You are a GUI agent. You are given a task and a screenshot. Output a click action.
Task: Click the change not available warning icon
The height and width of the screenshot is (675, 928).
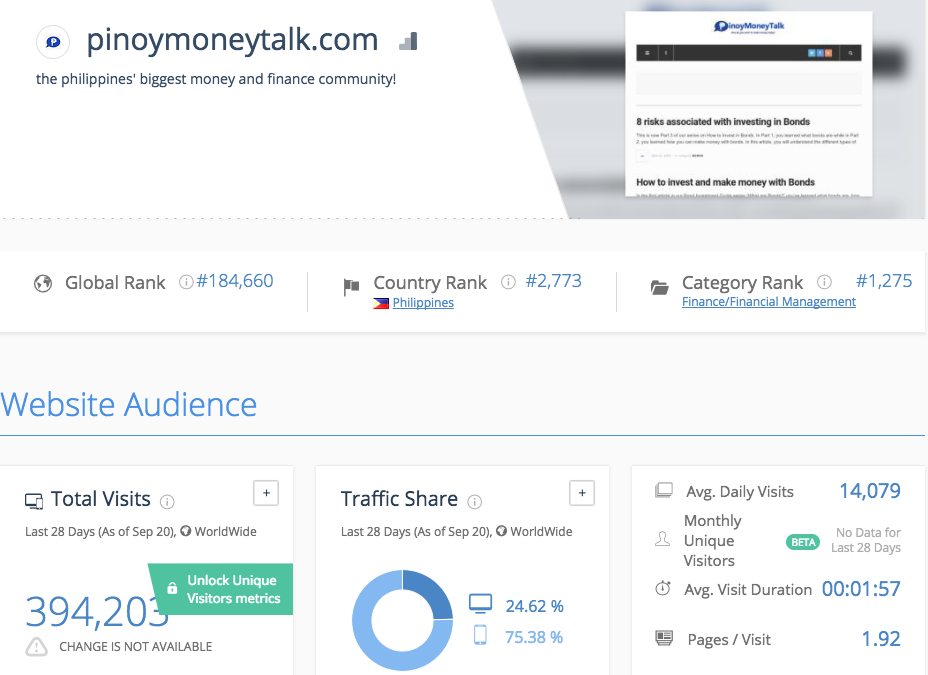pos(37,647)
